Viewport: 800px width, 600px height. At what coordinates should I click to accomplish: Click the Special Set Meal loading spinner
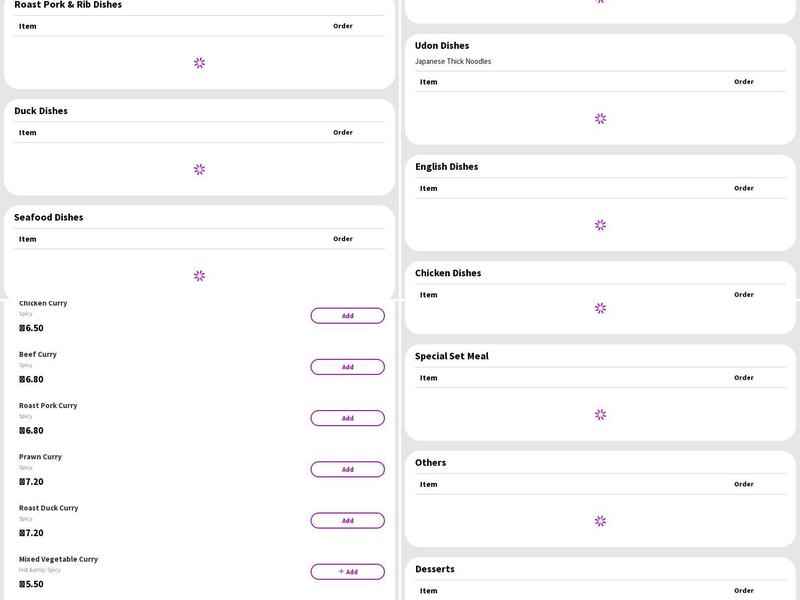600,414
